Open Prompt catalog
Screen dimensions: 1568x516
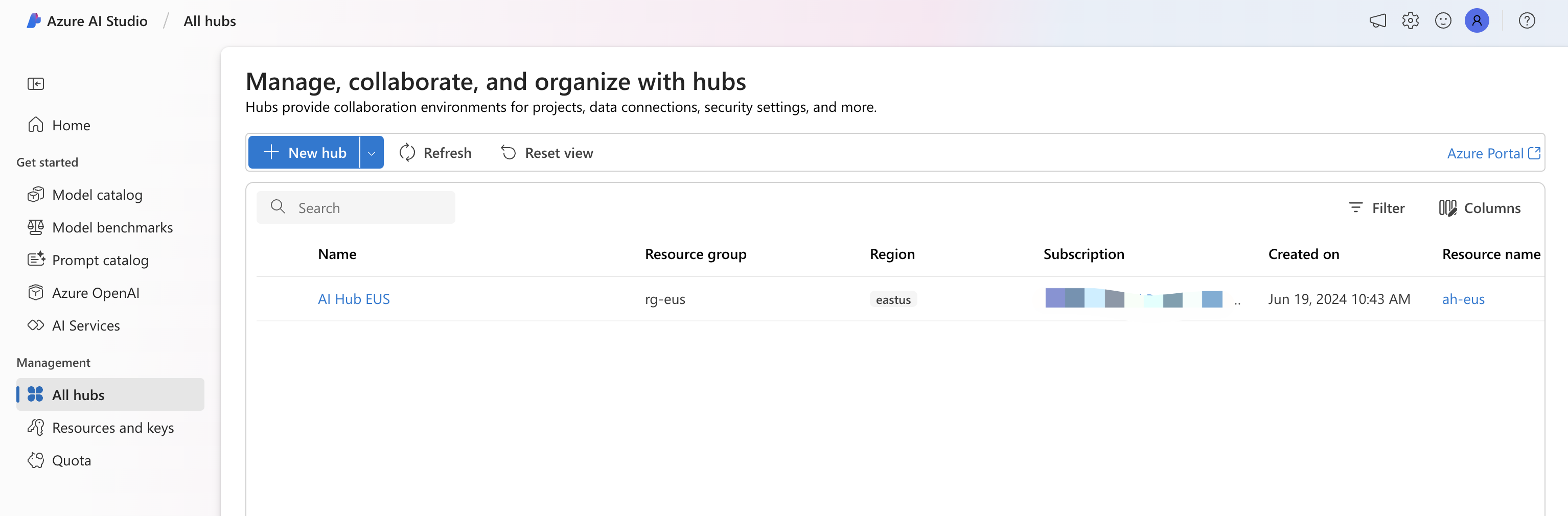110,261
